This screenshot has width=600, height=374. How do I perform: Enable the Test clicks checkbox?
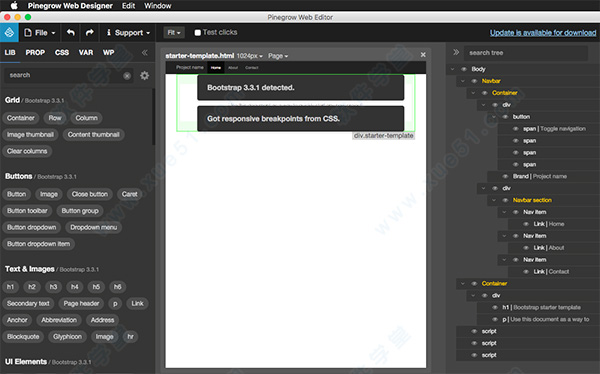tap(197, 33)
